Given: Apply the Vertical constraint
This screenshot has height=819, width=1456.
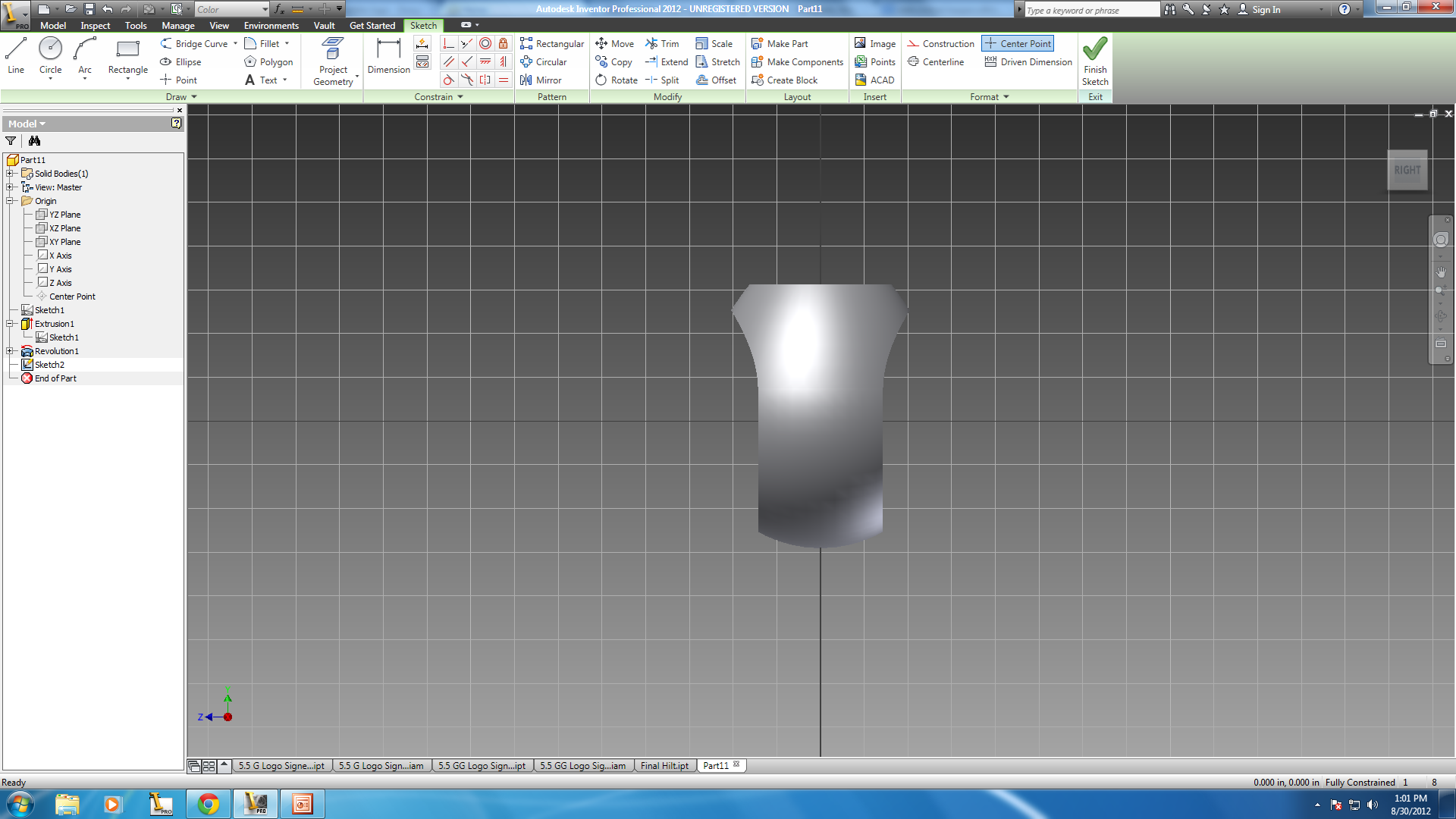Looking at the screenshot, I should pyautogui.click(x=503, y=61).
